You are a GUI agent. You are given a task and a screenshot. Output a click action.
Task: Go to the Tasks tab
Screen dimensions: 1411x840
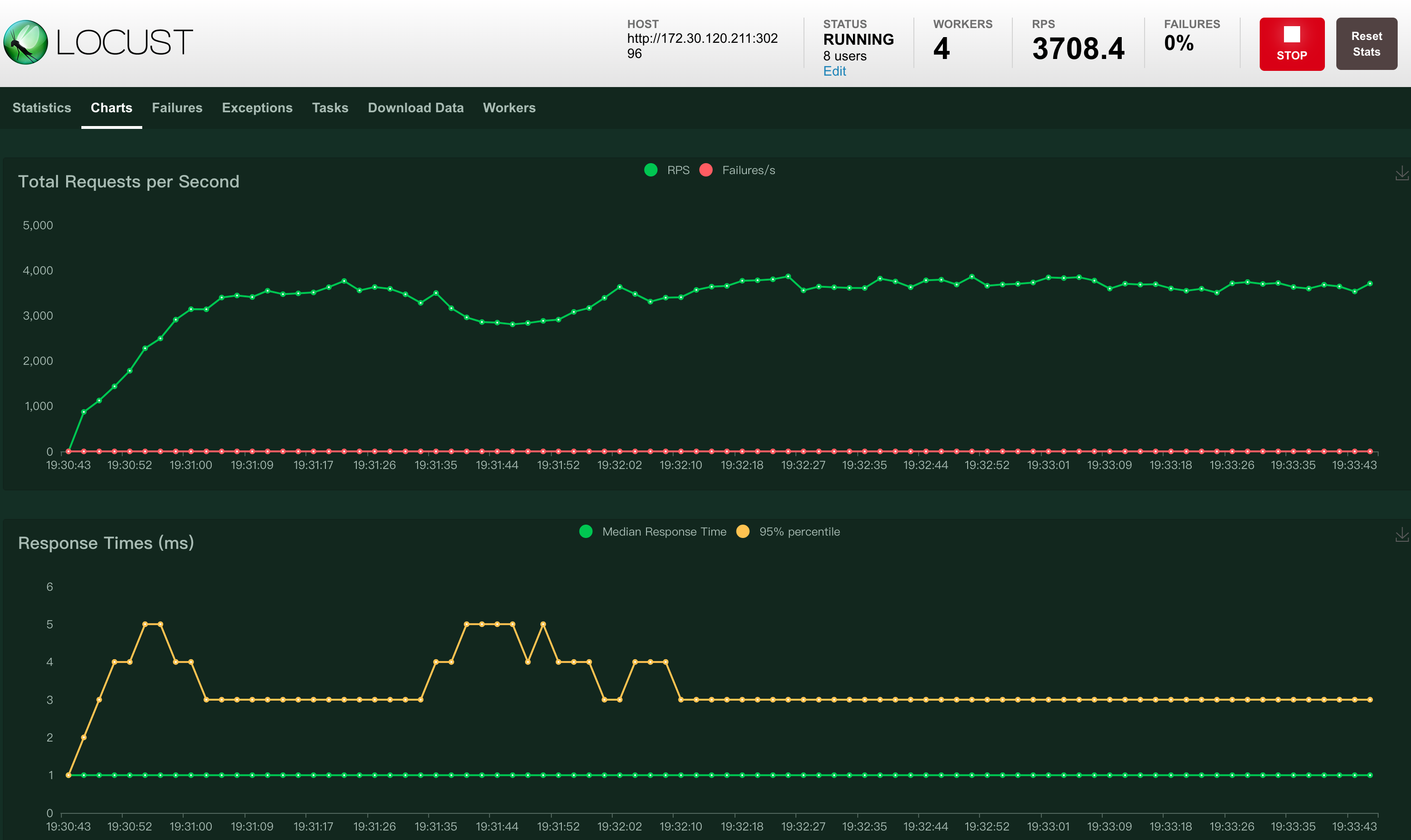pos(330,107)
